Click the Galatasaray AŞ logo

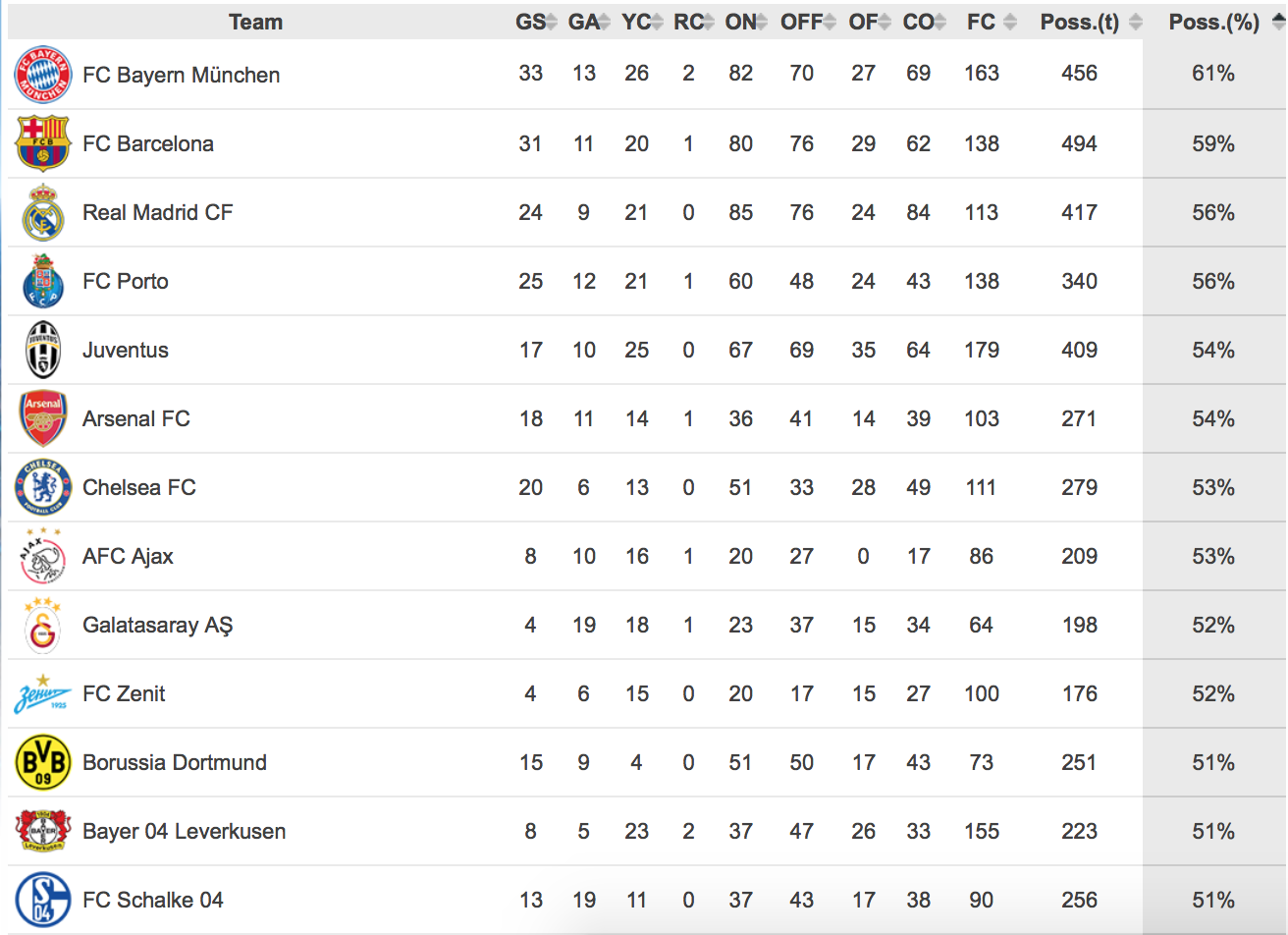pyautogui.click(x=43, y=625)
